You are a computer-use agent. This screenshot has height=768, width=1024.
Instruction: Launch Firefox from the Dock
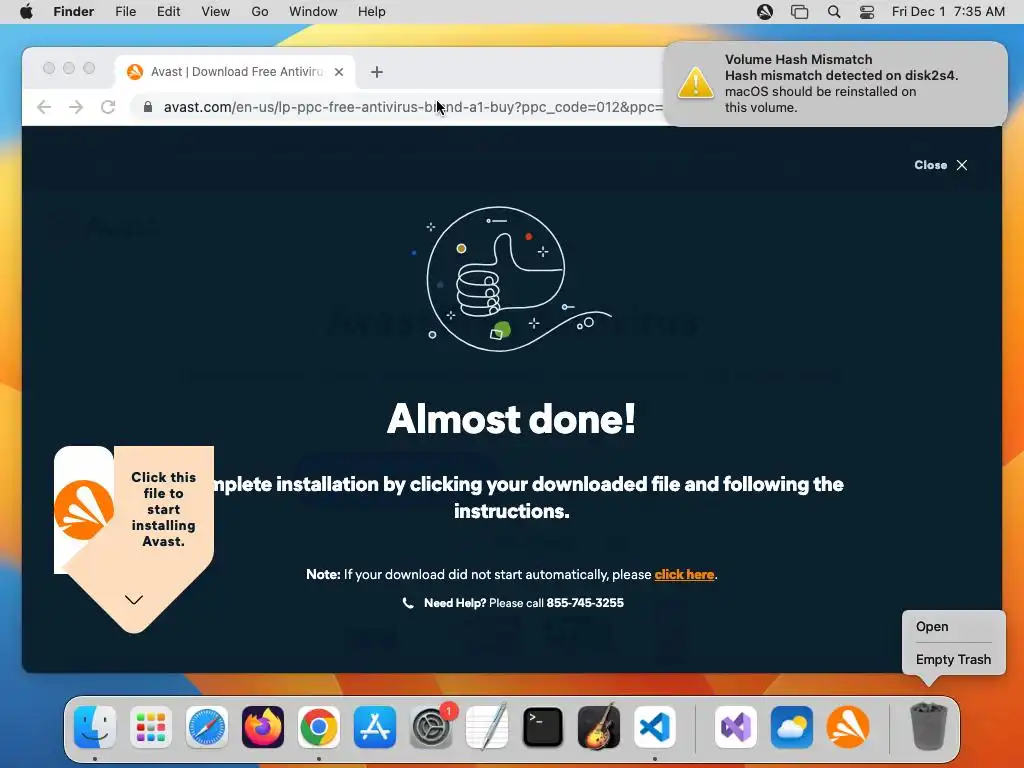click(x=263, y=727)
